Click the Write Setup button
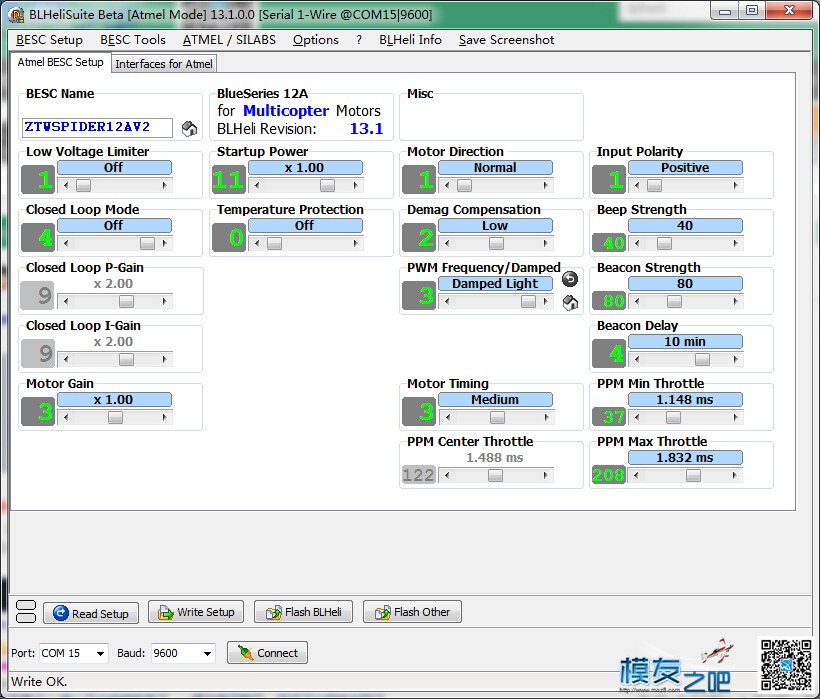 [196, 612]
